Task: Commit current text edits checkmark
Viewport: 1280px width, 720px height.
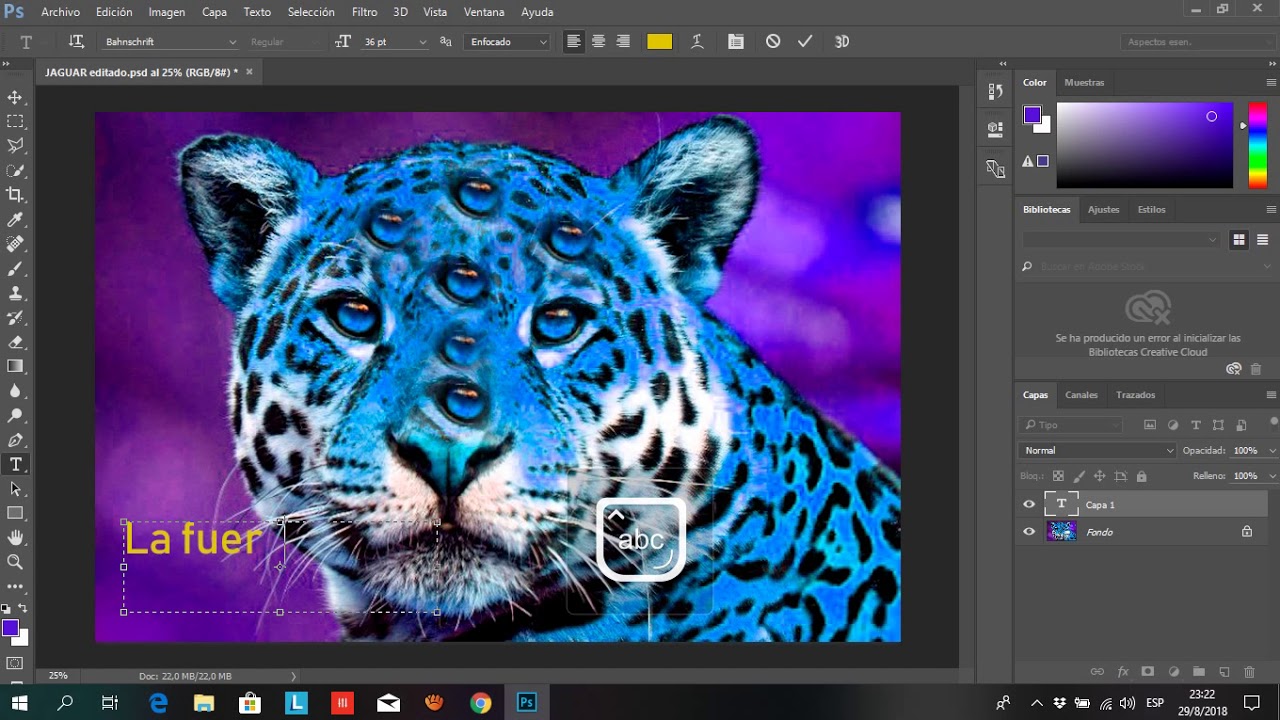Action: coord(805,42)
